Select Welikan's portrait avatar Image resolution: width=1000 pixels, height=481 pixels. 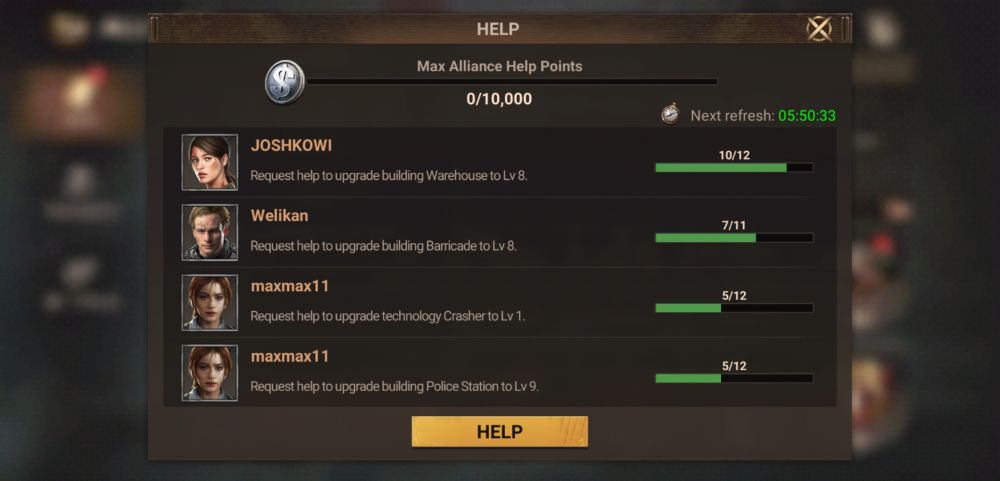click(x=210, y=232)
